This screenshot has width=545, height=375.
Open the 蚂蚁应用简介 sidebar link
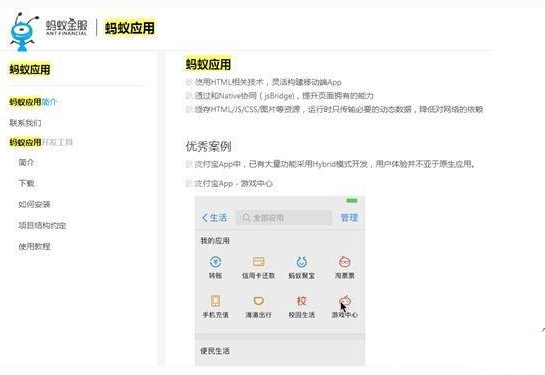pos(33,102)
